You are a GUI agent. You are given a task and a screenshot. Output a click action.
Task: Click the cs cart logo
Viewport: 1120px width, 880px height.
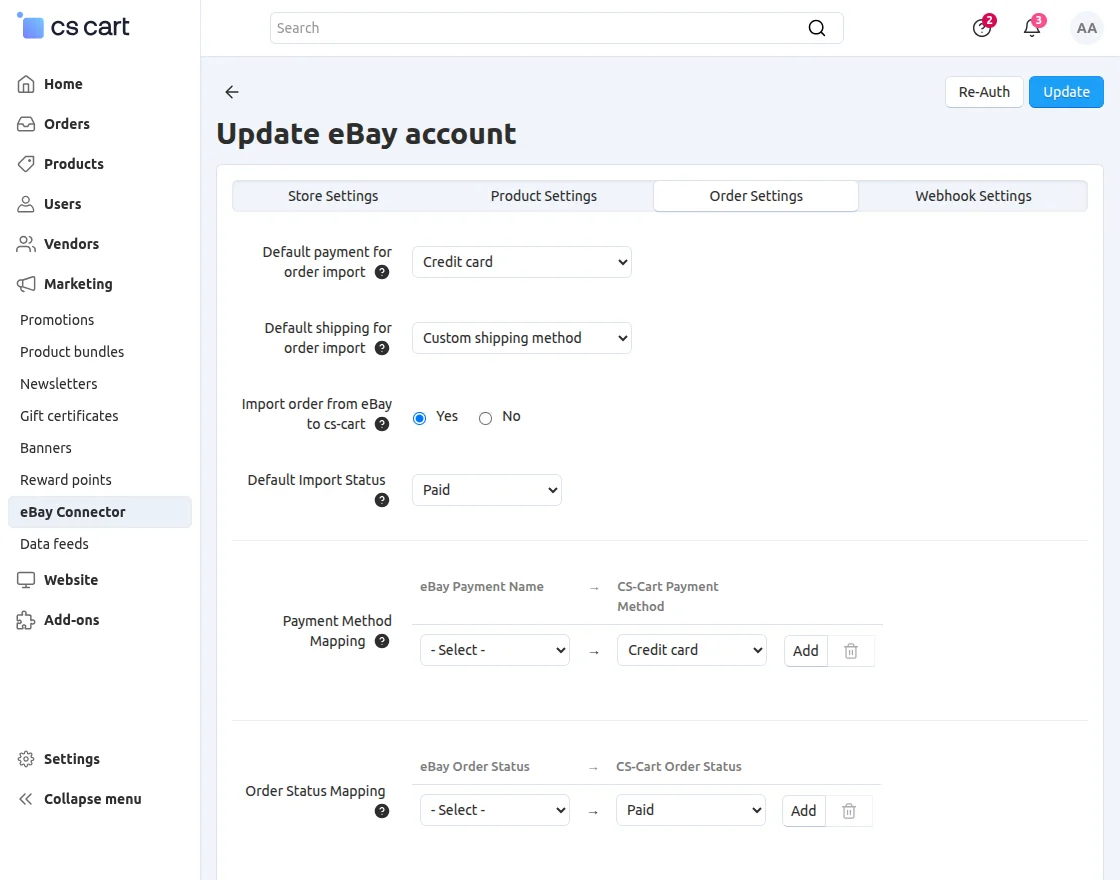click(x=73, y=26)
